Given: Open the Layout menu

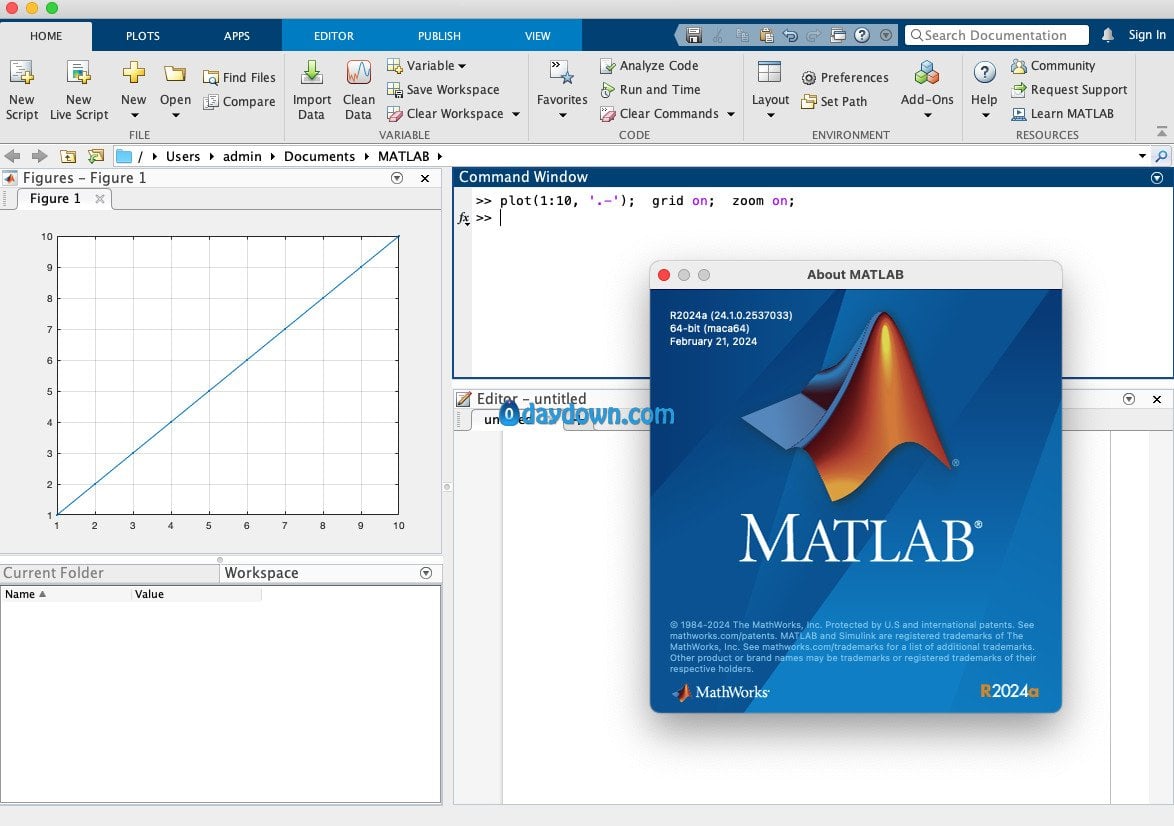Looking at the screenshot, I should click(770, 91).
